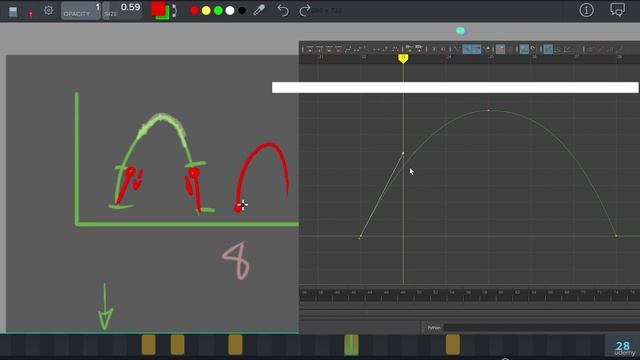Image resolution: width=640 pixels, height=360 pixels.
Task: Jump to the third orange timeline keyframe
Action: (x=235, y=344)
